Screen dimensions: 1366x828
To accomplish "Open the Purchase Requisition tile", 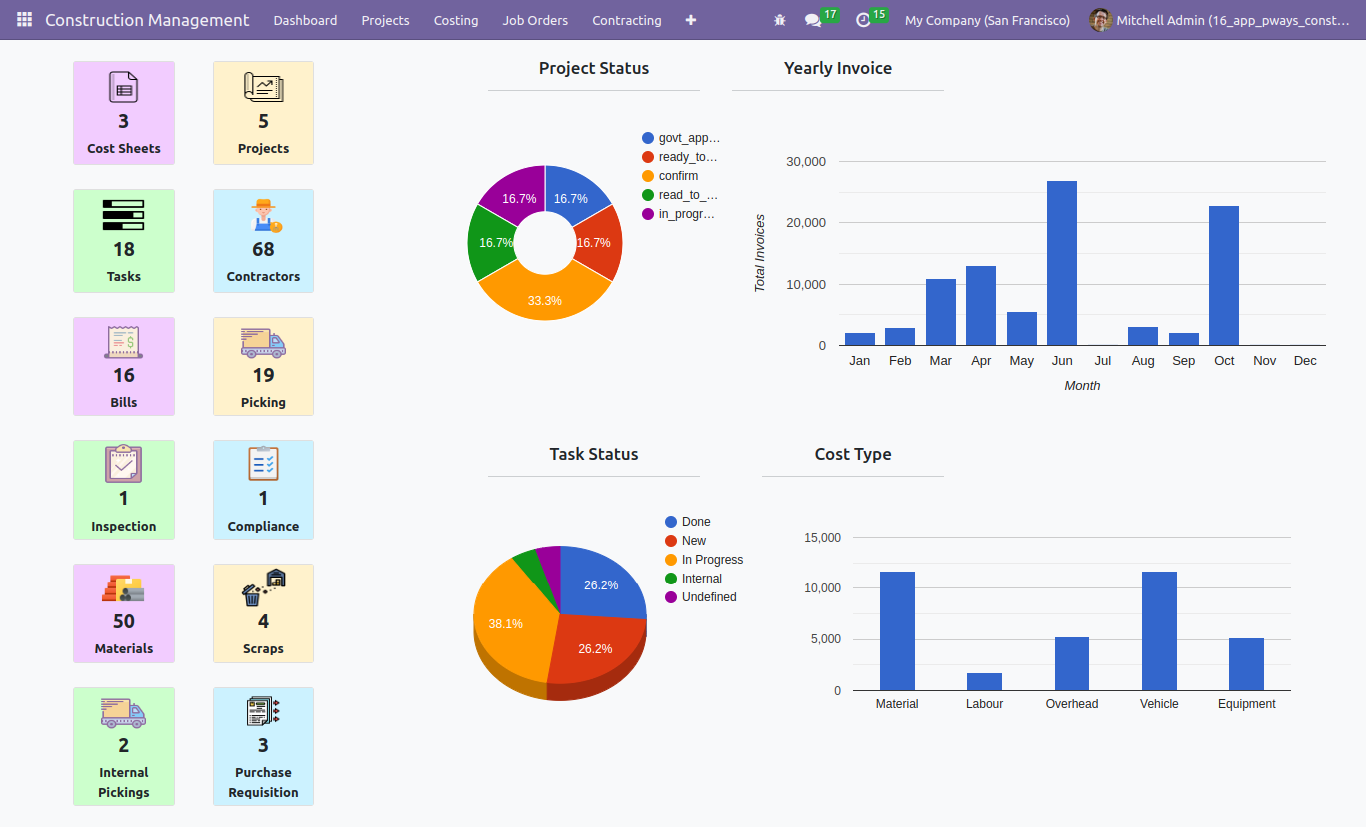I will pos(263,746).
